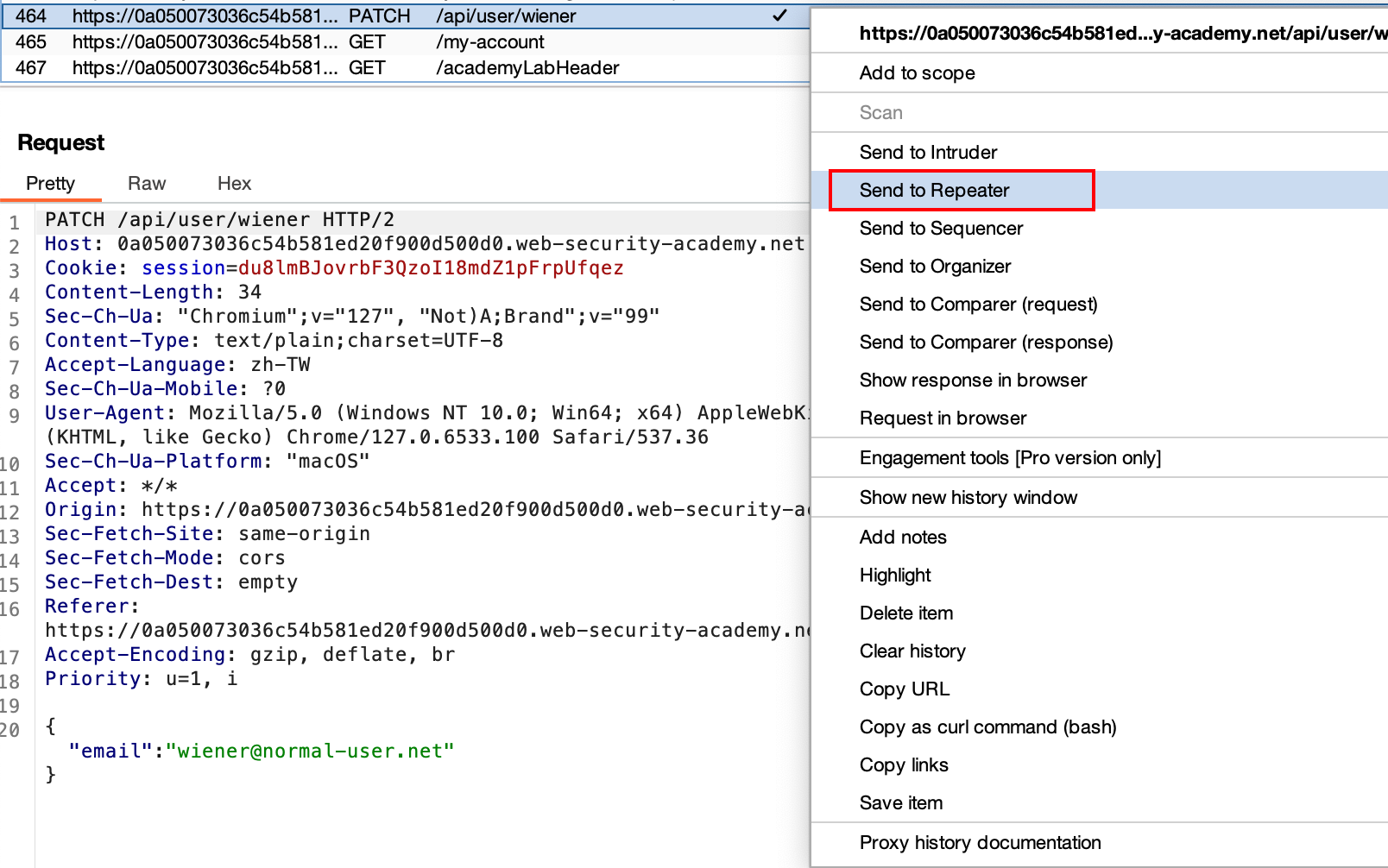Switch to the Pretty tab
Image resolution: width=1388 pixels, height=868 pixels.
[50, 183]
